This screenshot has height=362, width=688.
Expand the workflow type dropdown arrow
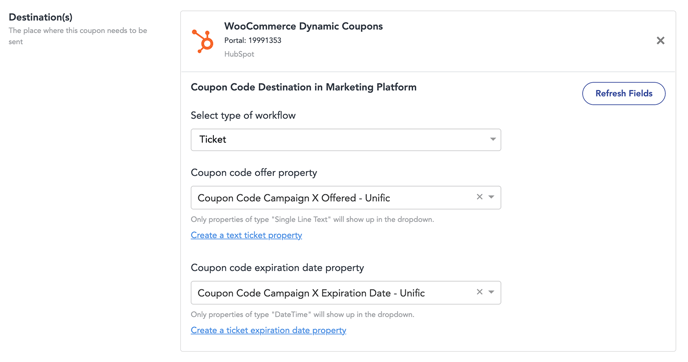[x=493, y=139]
